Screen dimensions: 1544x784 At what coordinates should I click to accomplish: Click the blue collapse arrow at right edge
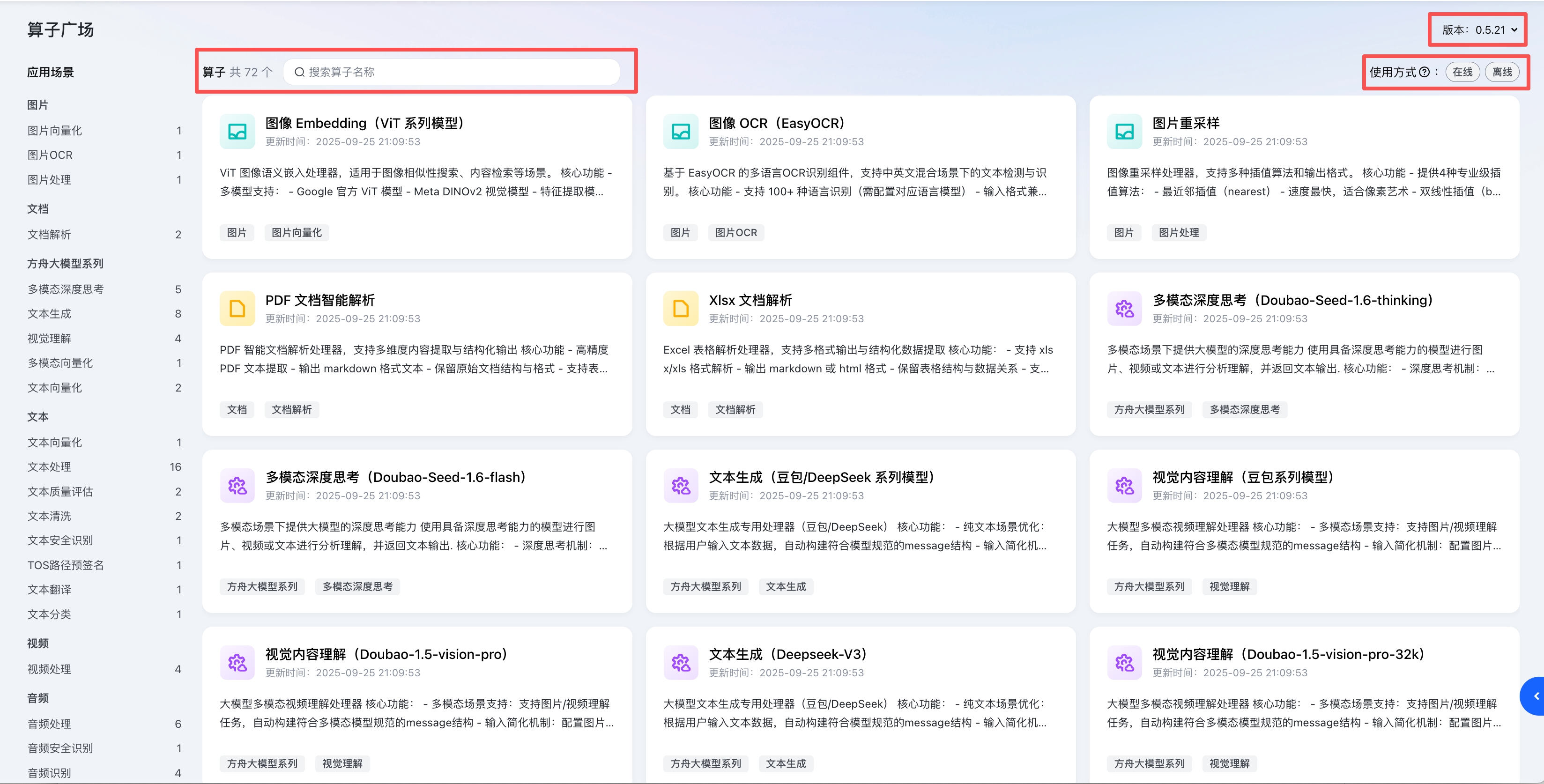pyautogui.click(x=1536, y=696)
